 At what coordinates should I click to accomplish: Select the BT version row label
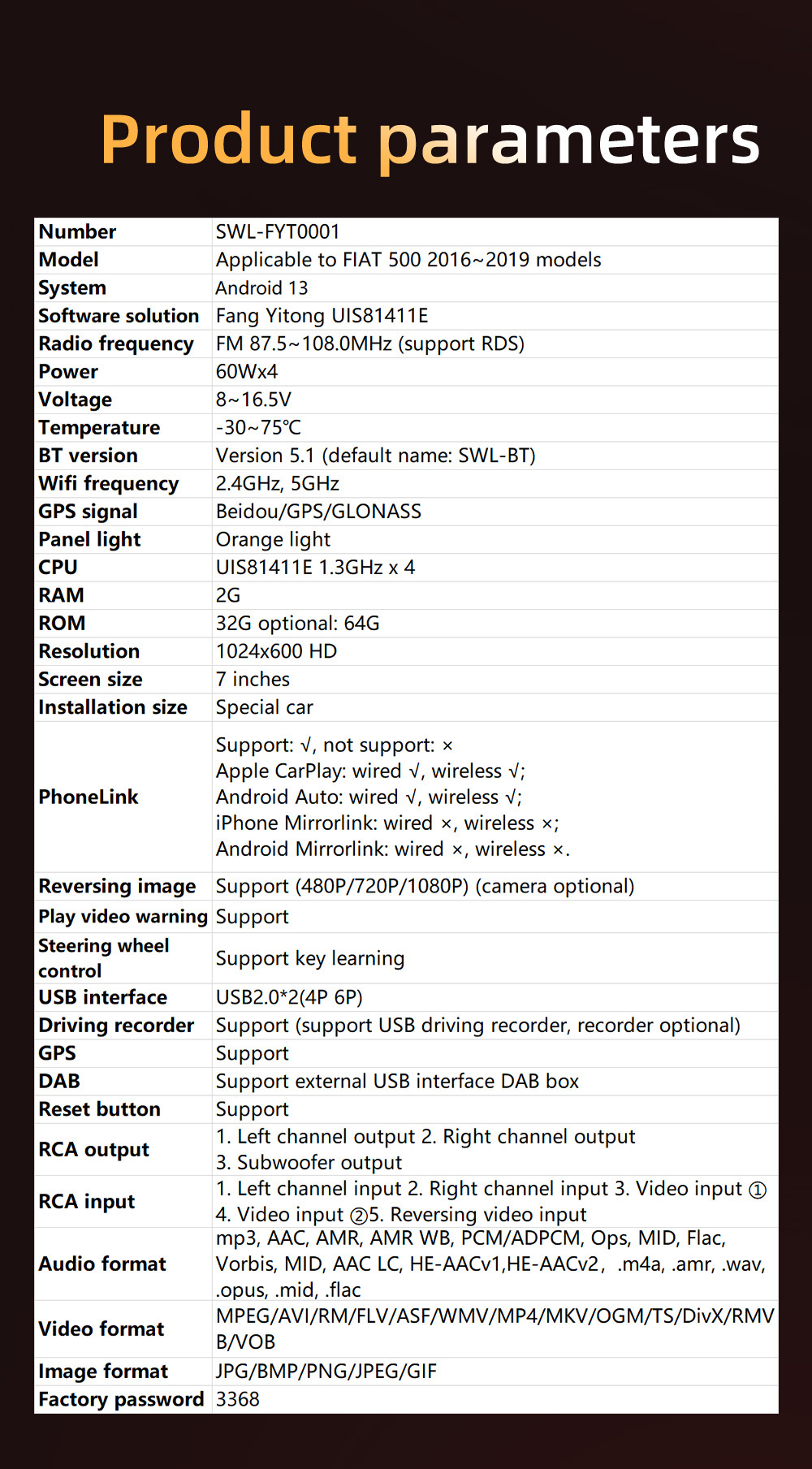pos(88,456)
